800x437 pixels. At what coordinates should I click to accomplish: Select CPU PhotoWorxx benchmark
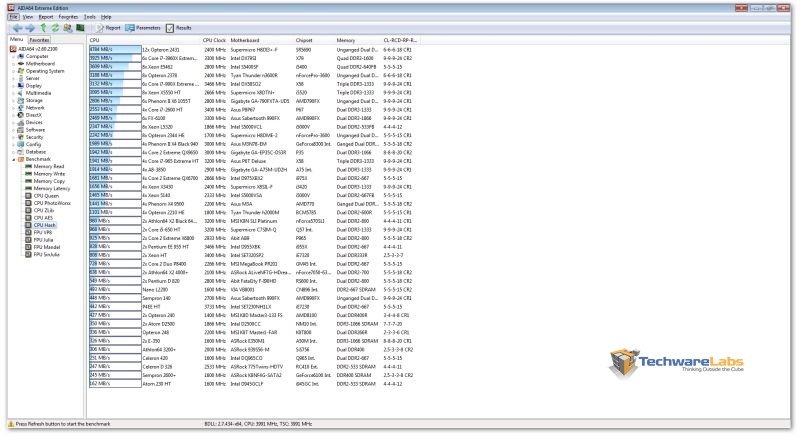[x=52, y=203]
